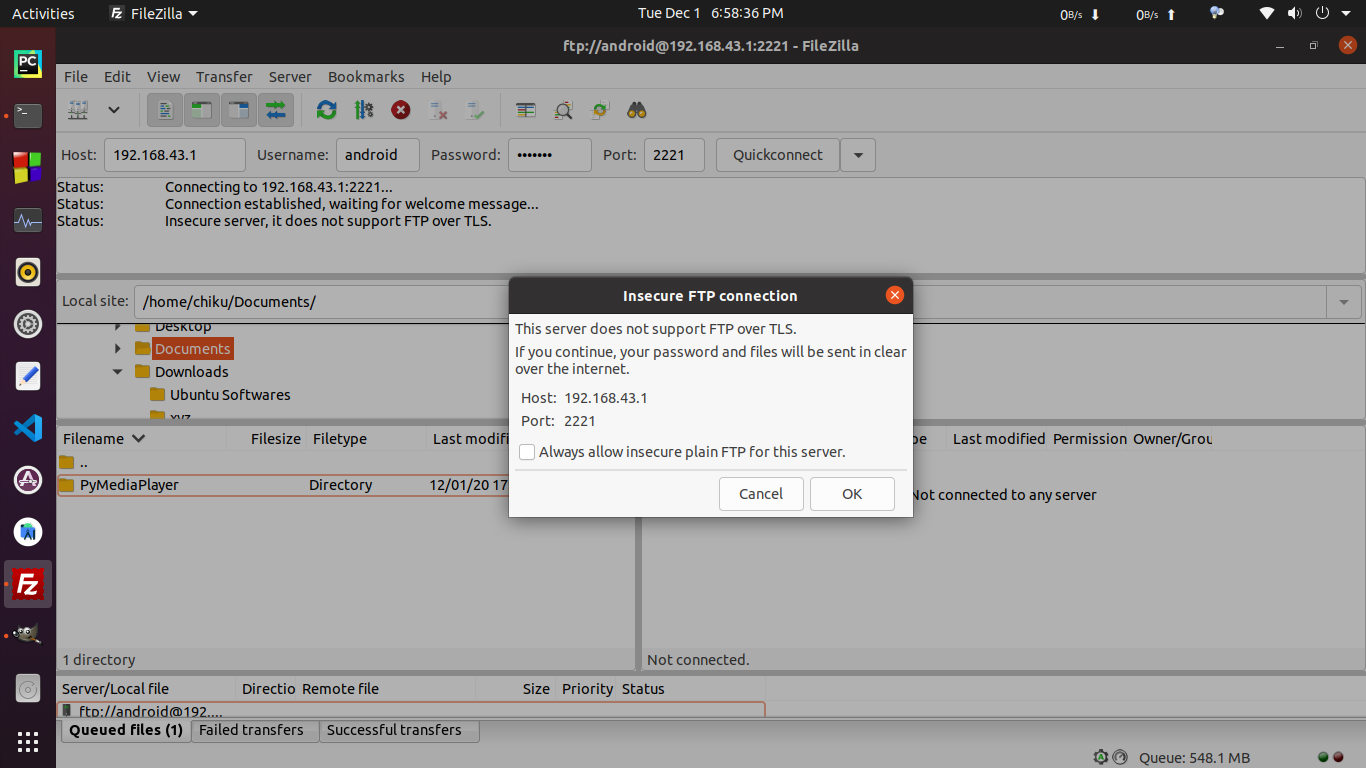Image resolution: width=1366 pixels, height=768 pixels.
Task: Toggle directory comparison icon
Action: coord(563,110)
